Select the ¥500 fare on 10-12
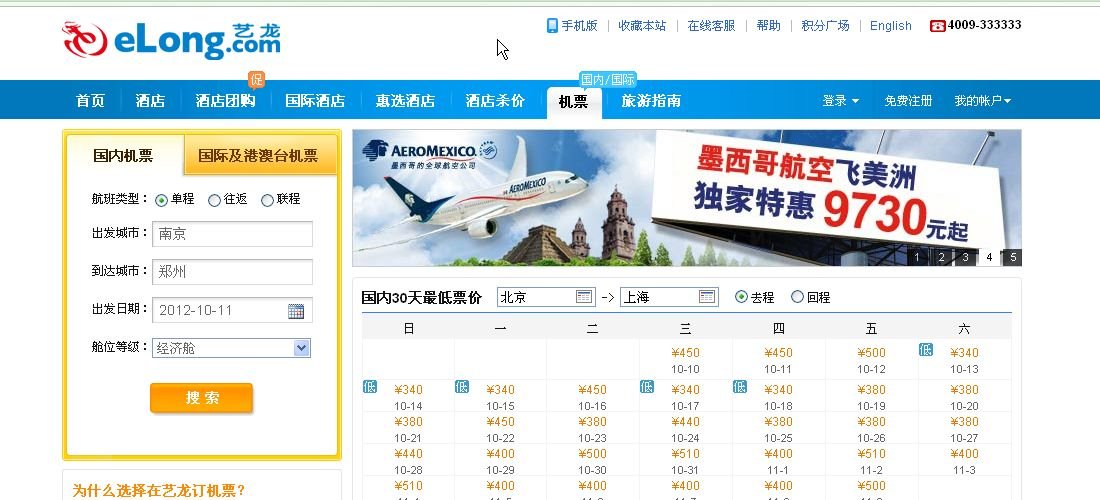1100x500 pixels. click(871, 353)
